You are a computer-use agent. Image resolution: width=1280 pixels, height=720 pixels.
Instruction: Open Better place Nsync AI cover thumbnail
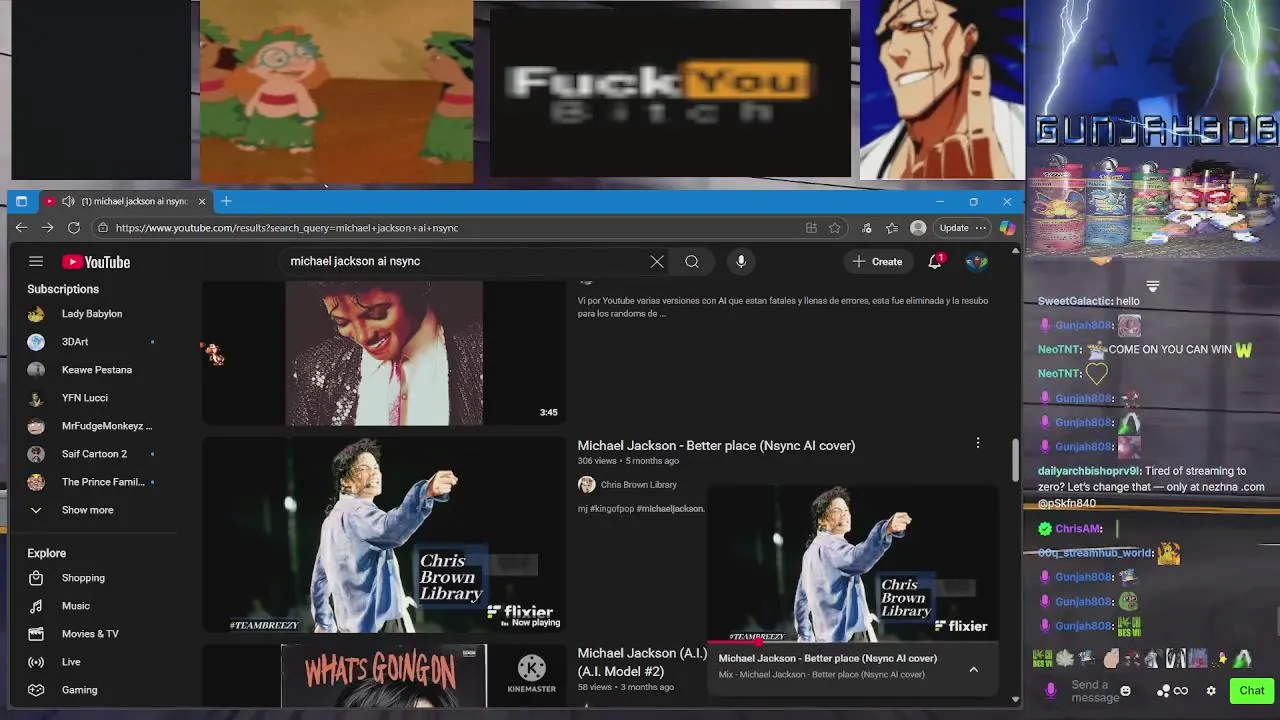384,534
